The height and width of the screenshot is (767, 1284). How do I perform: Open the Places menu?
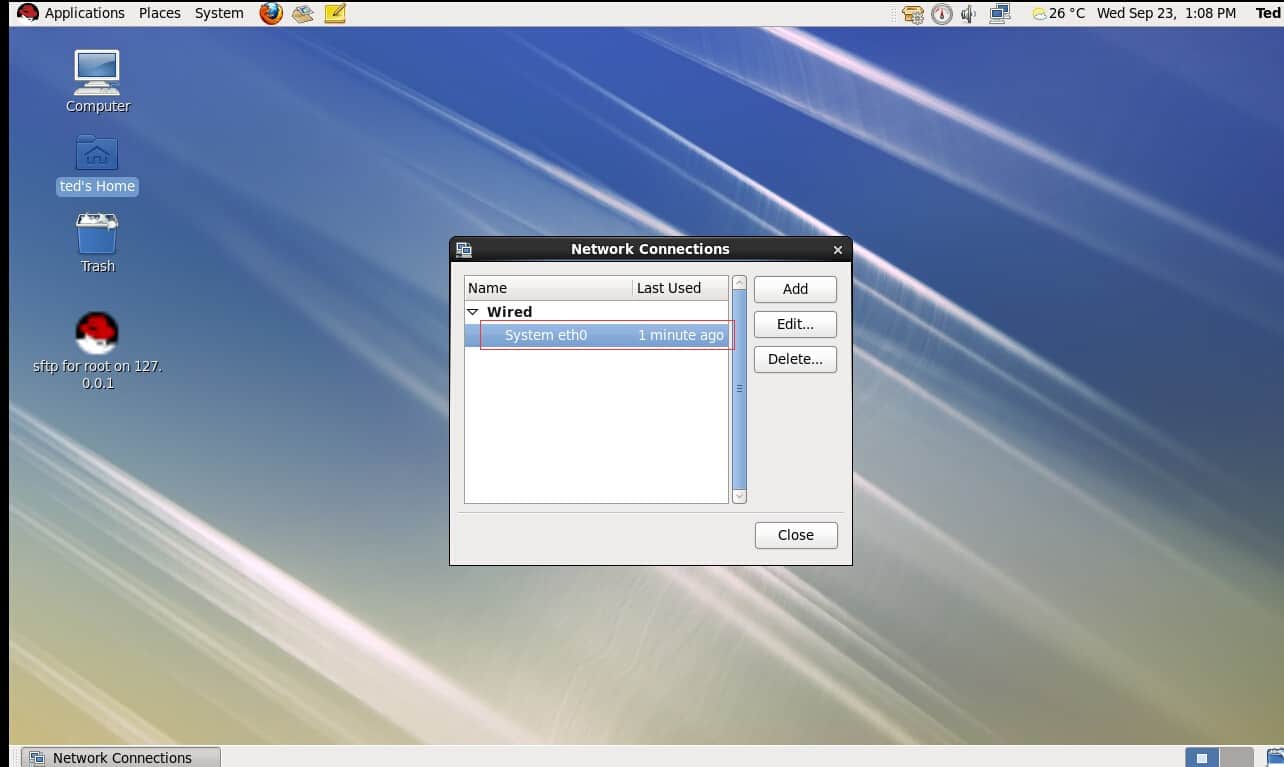[160, 13]
